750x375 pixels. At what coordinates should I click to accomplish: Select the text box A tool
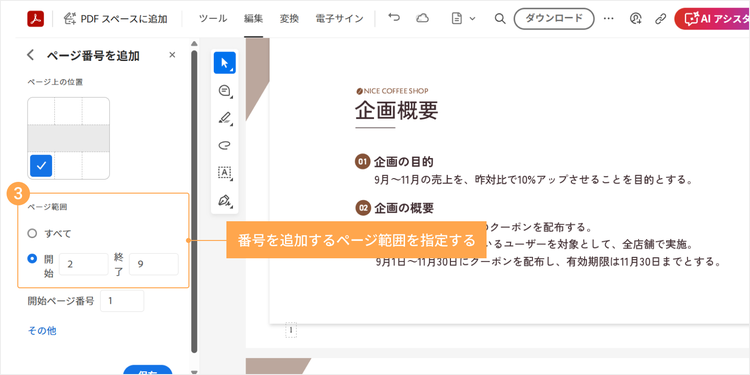[x=224, y=172]
